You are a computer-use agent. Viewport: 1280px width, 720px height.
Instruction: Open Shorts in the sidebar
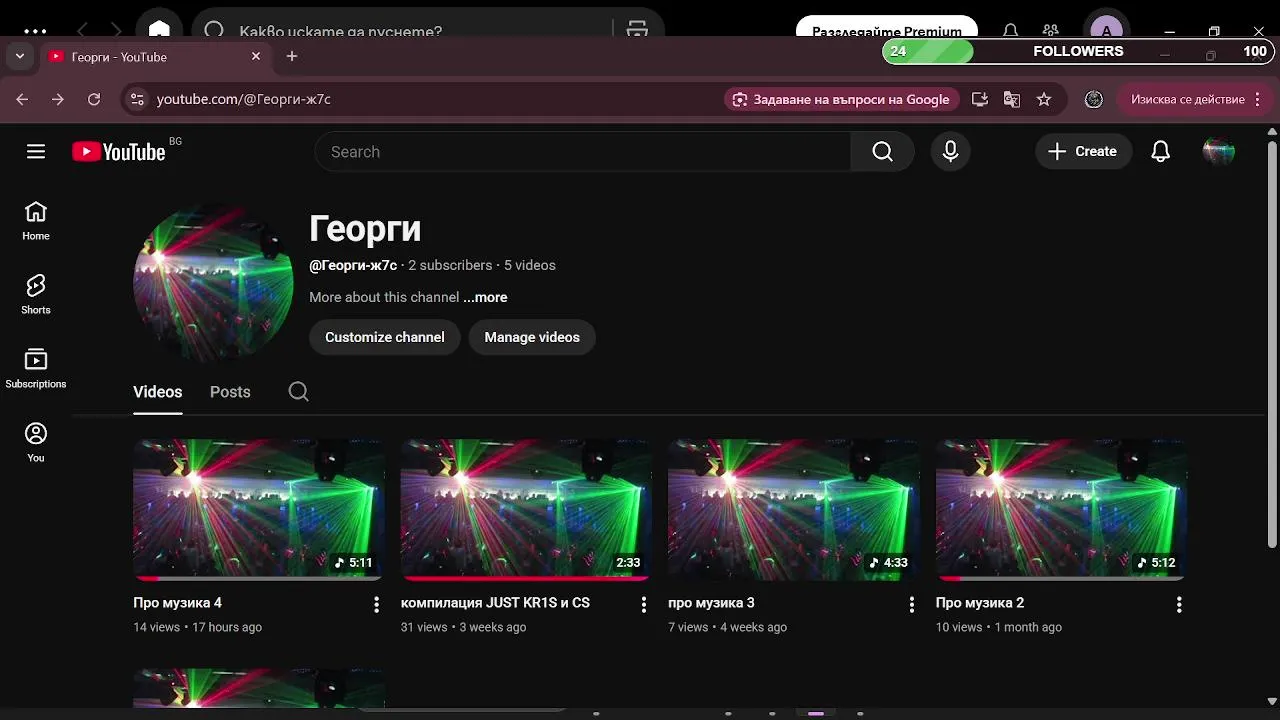point(36,295)
